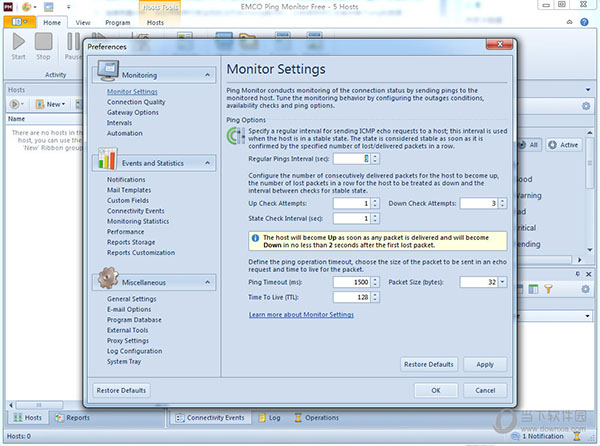Open the New host dropdown arrow
Viewport: 600px width, 446px height.
point(64,104)
